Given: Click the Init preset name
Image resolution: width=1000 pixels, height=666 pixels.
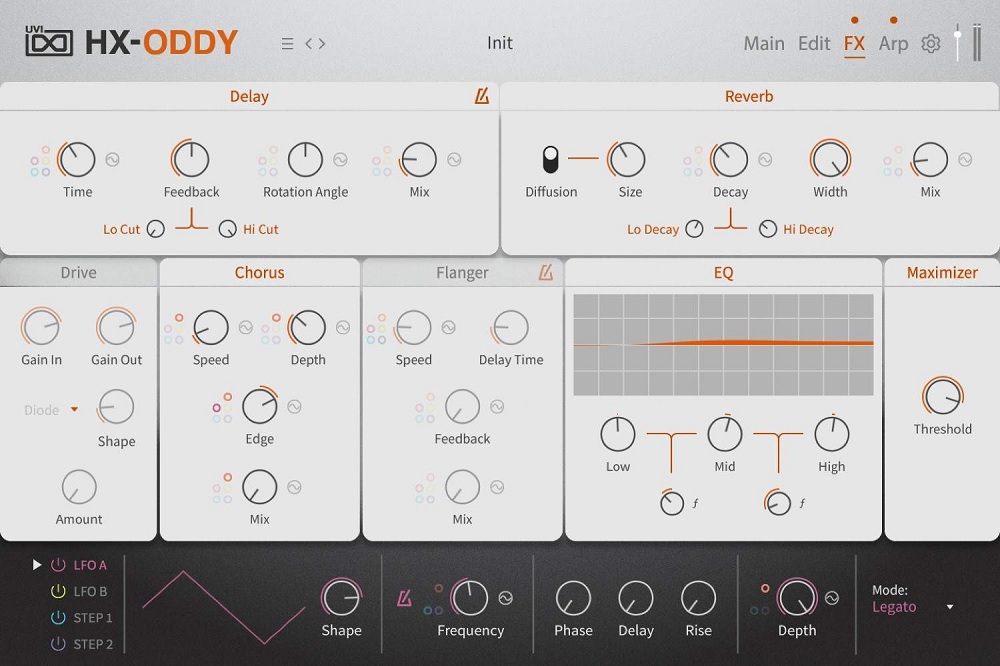Looking at the screenshot, I should 499,43.
